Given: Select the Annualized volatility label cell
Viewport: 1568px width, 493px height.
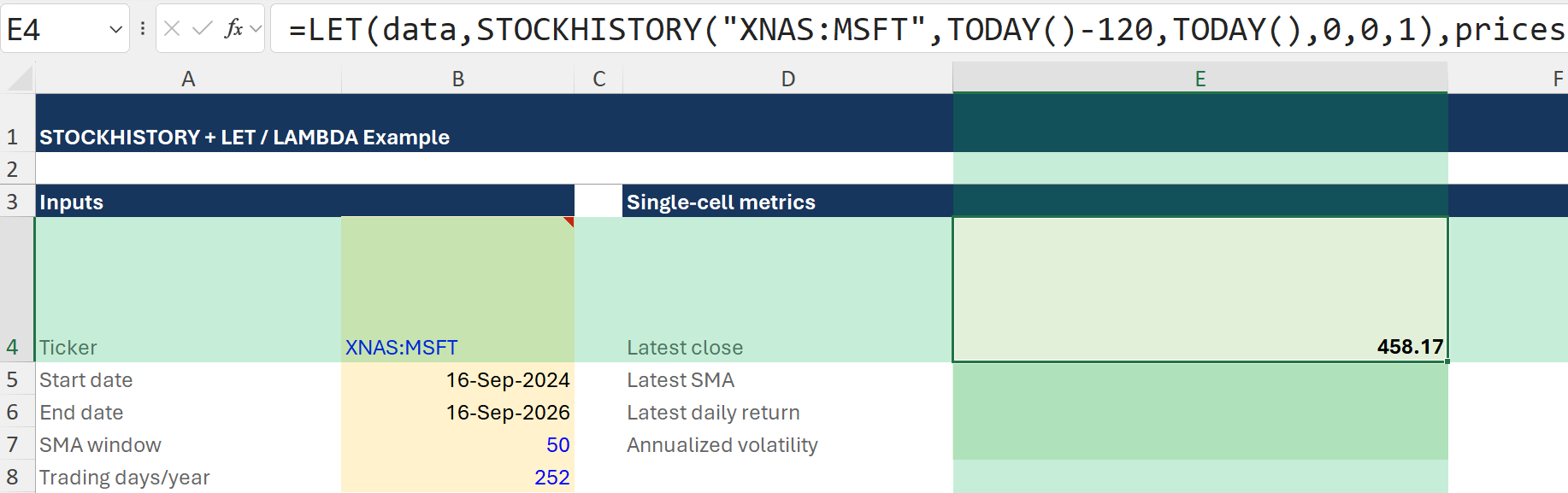Looking at the screenshot, I should coord(787,444).
